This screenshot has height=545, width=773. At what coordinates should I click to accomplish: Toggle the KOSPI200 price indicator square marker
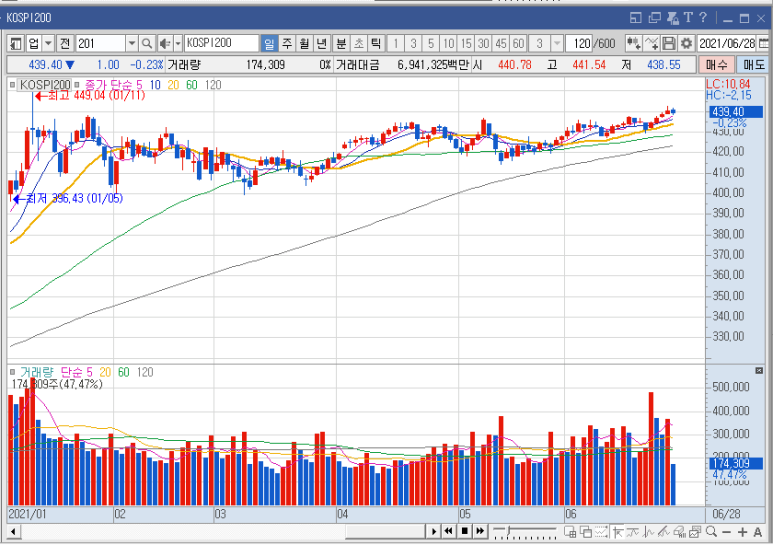12,85
